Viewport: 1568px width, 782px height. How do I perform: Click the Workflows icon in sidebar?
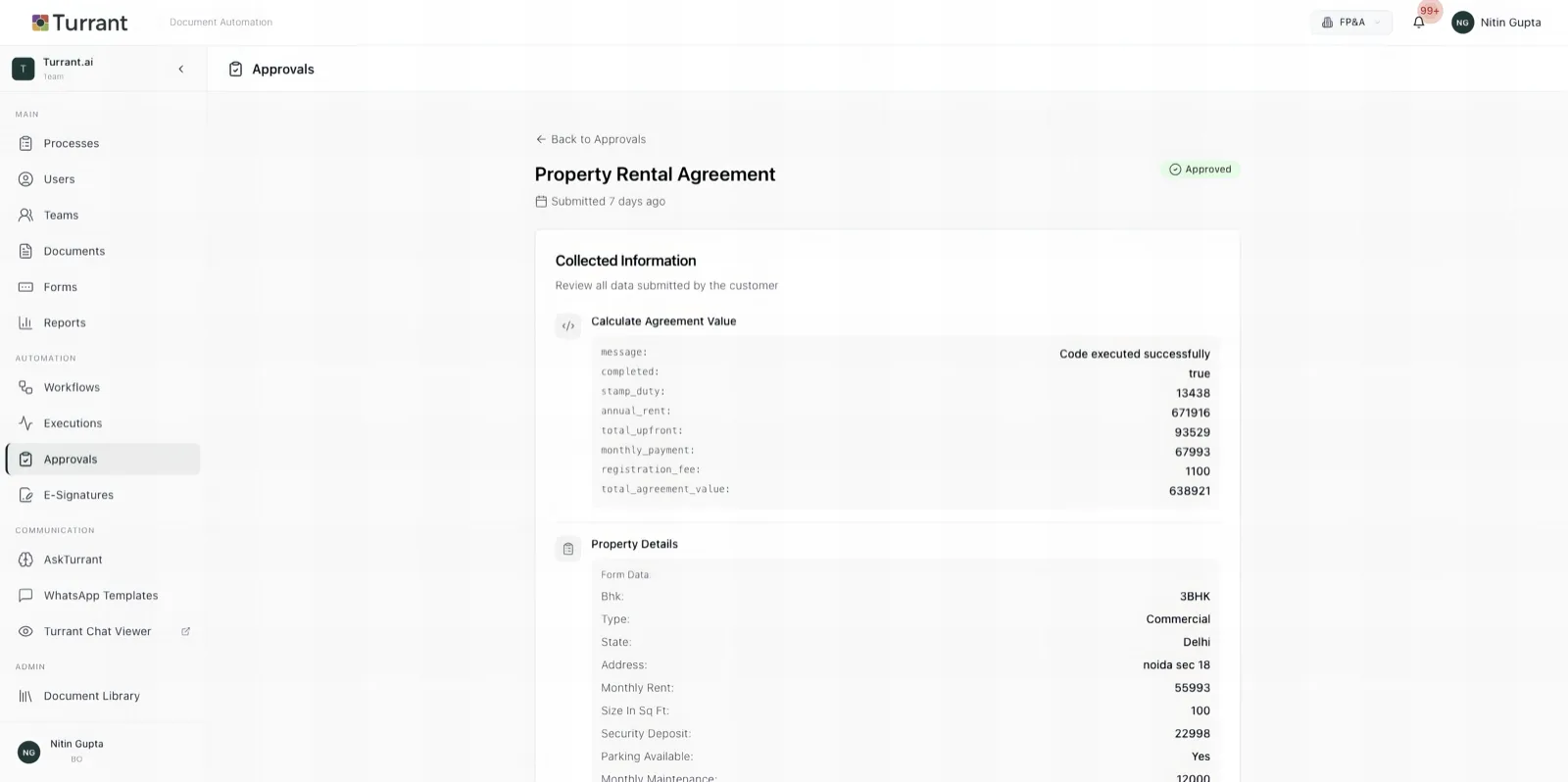point(26,387)
